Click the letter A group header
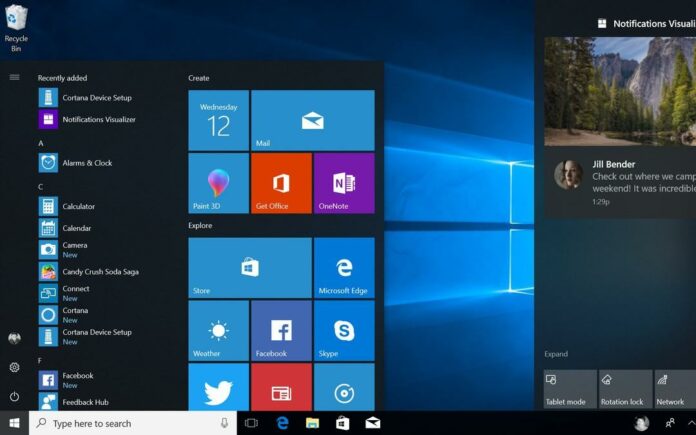Viewport: 696px width, 435px height. point(41,143)
